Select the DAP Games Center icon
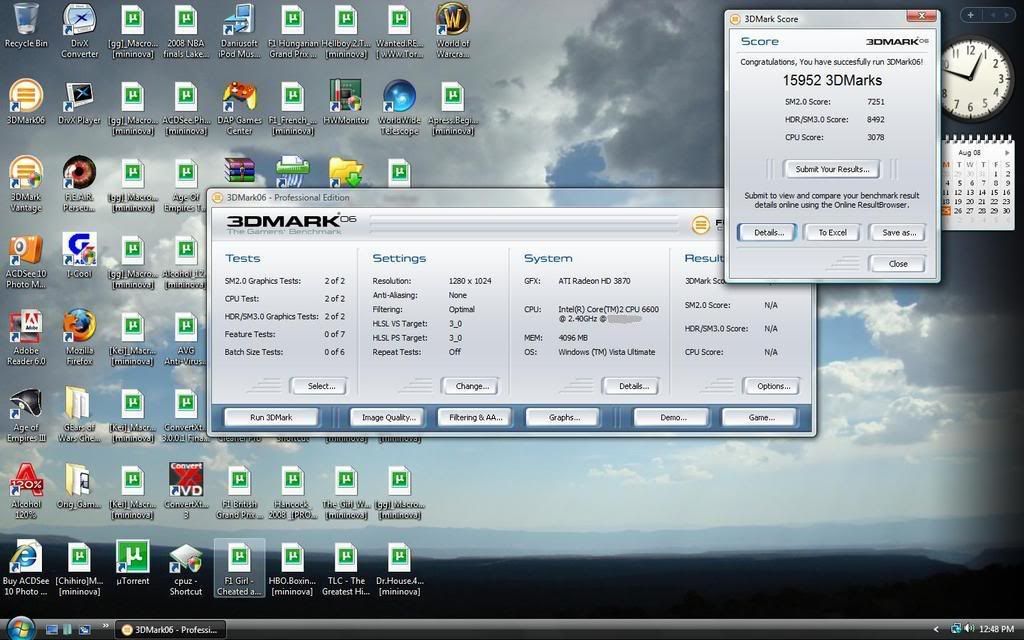1024x640 pixels. pyautogui.click(x=239, y=108)
